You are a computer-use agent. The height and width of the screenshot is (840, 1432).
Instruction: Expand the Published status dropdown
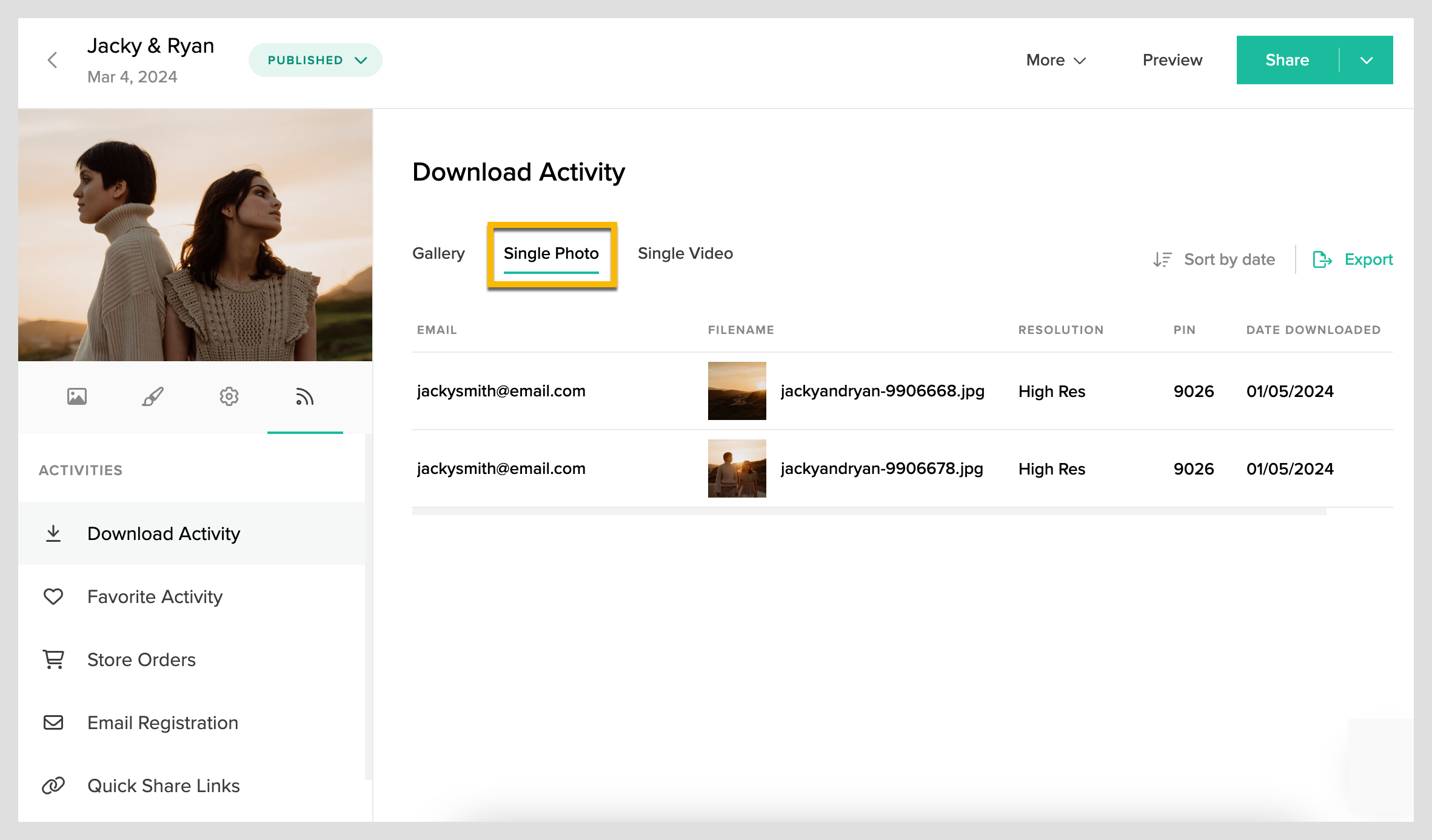315,60
